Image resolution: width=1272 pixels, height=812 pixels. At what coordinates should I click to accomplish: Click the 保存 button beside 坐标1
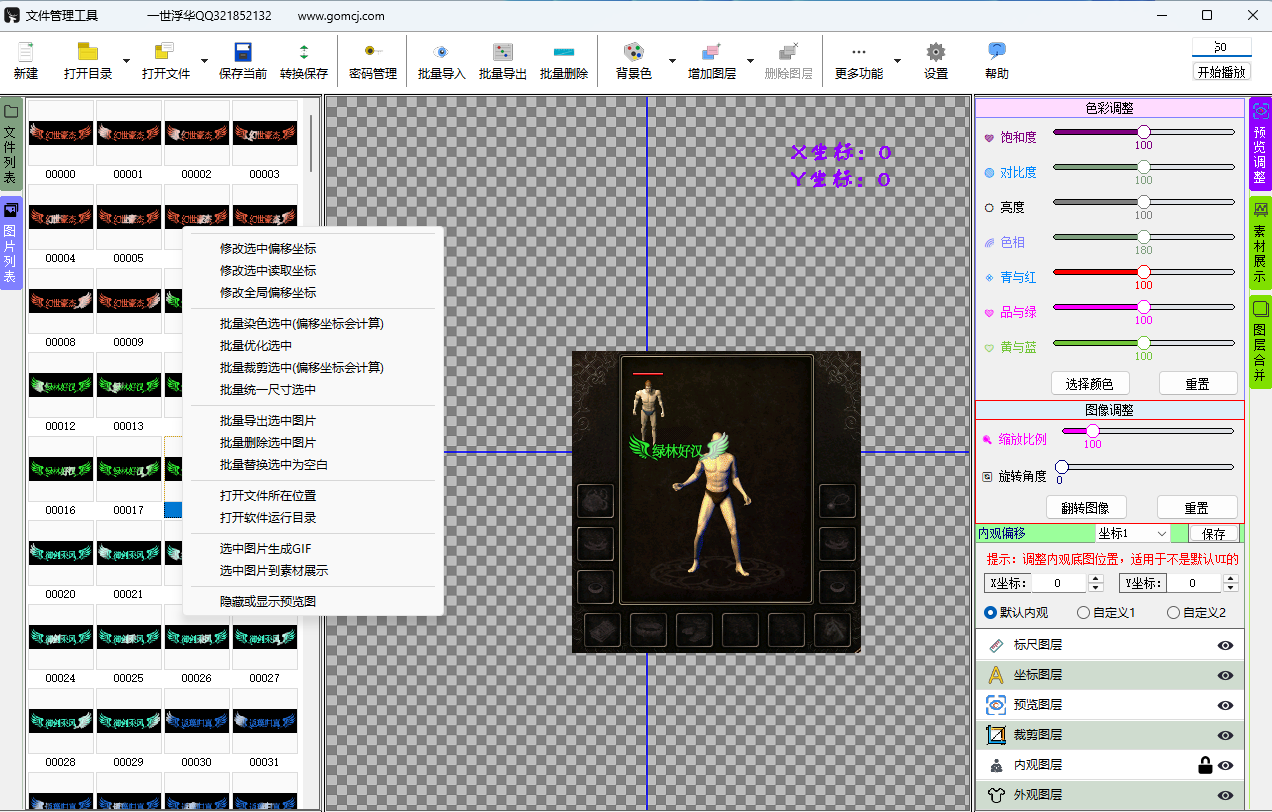coord(1213,534)
